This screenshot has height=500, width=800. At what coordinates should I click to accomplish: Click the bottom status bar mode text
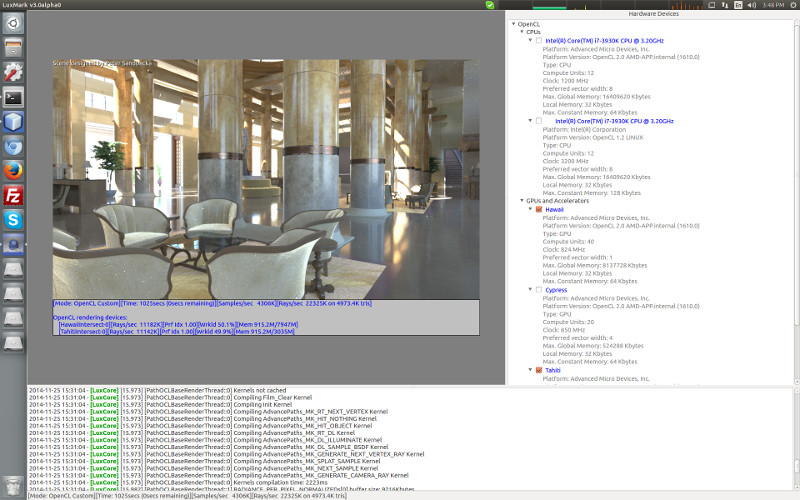[x=187, y=496]
